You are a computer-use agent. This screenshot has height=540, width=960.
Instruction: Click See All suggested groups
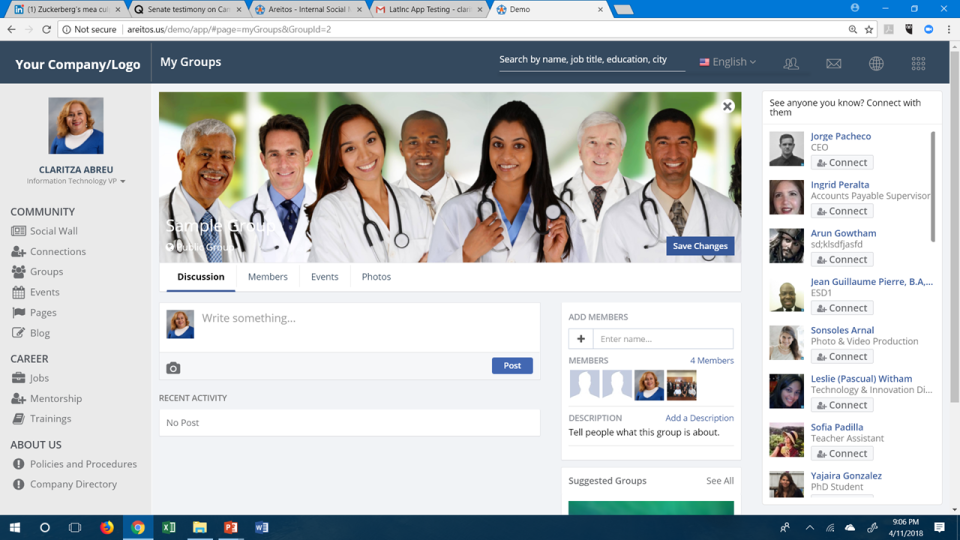[719, 481]
